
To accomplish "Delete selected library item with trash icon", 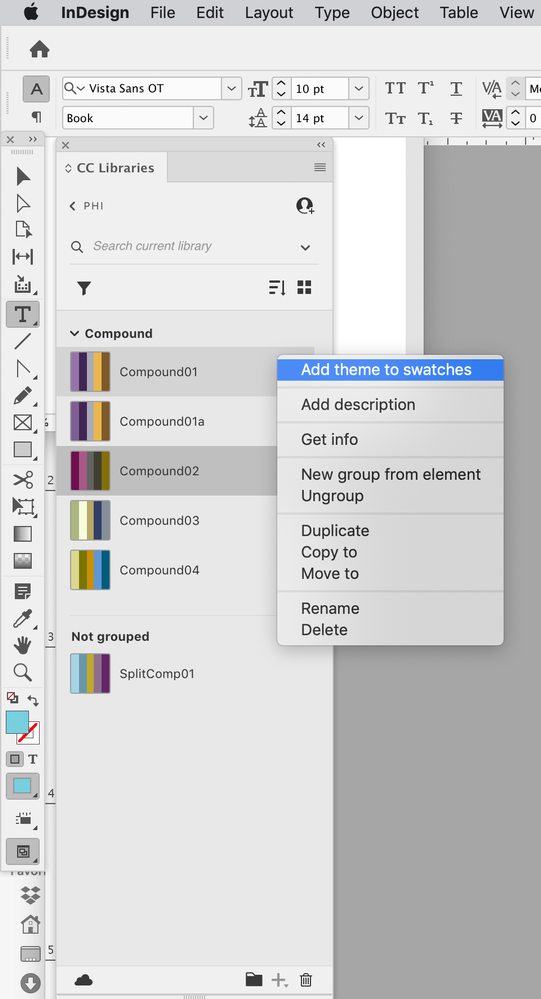I will click(306, 980).
